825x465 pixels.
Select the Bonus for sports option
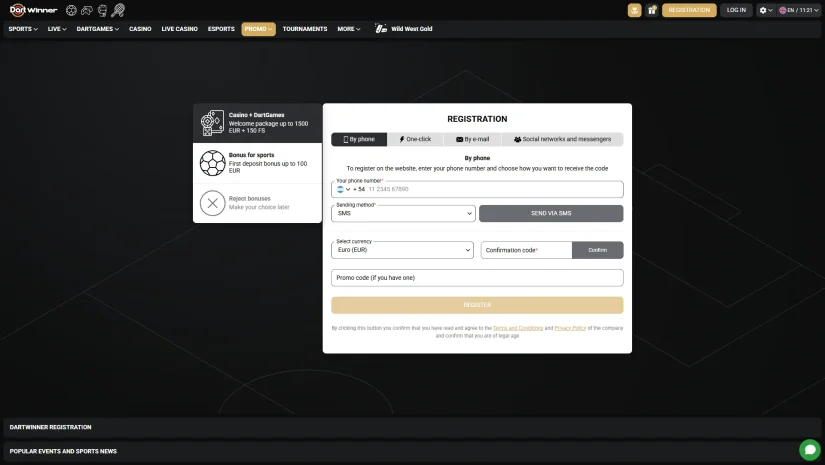pos(257,163)
